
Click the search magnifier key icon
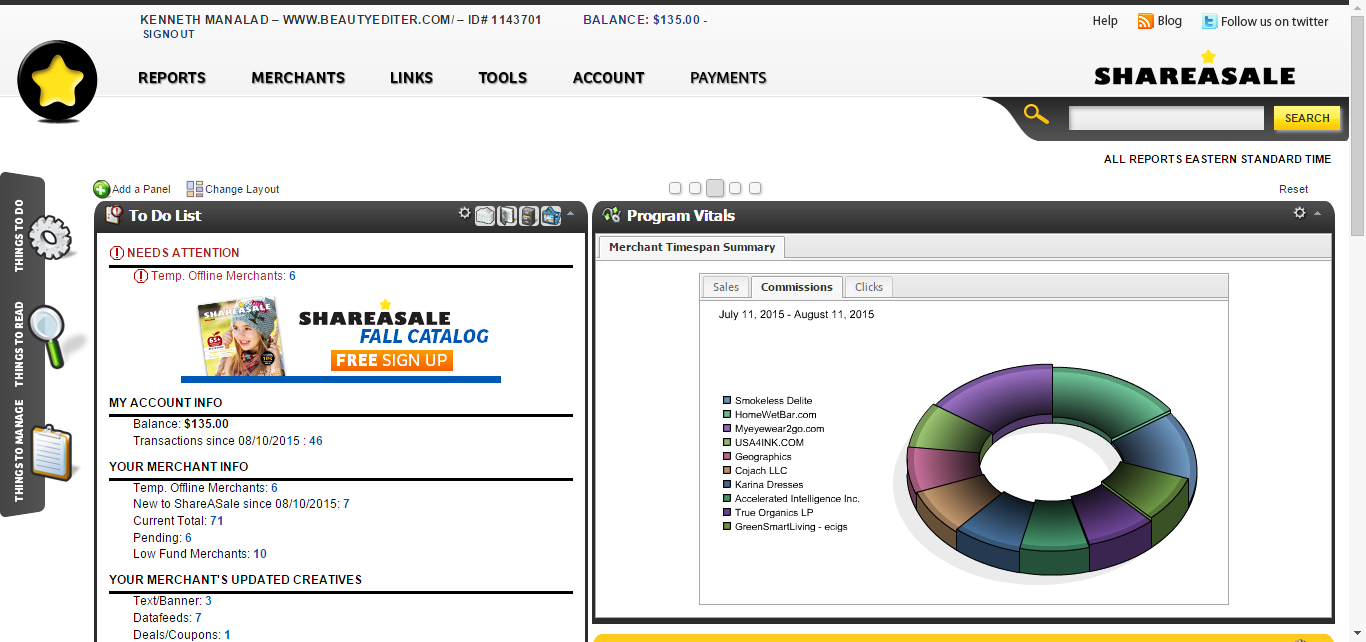pos(1037,115)
